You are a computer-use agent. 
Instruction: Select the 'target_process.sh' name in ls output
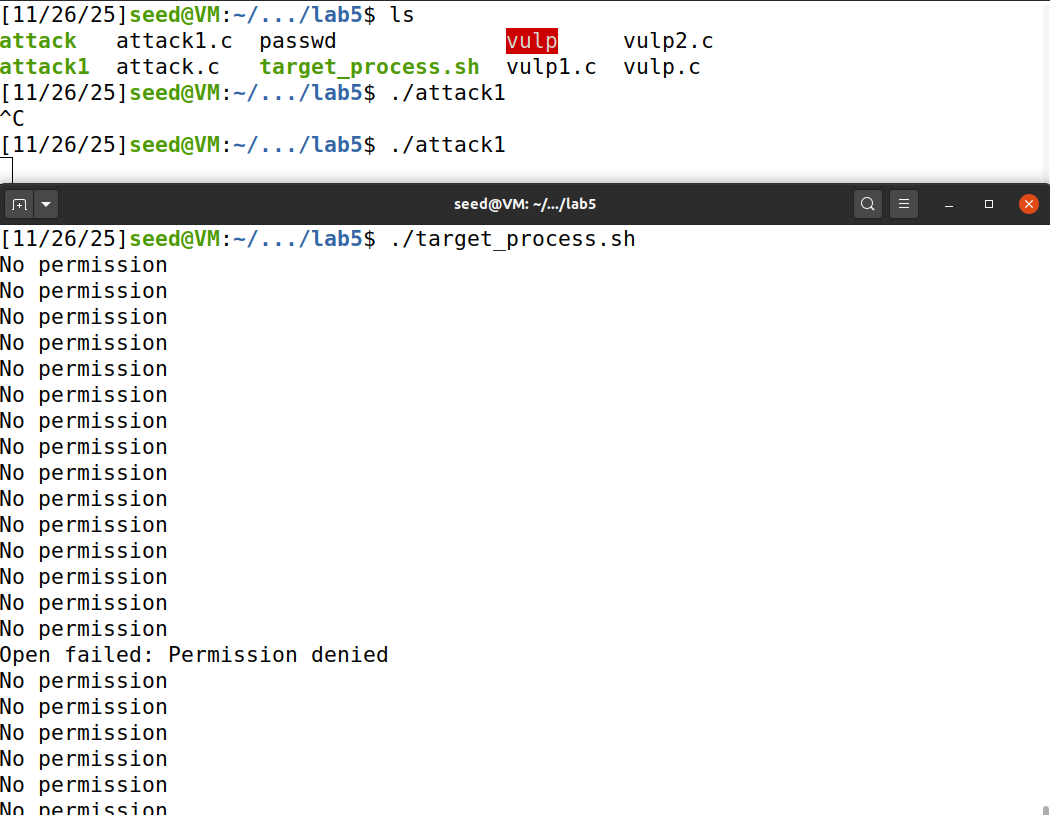point(370,67)
